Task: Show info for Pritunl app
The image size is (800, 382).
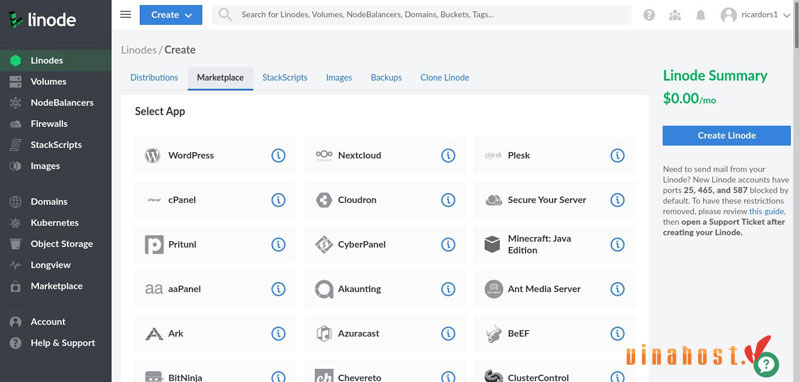Action: (278, 244)
